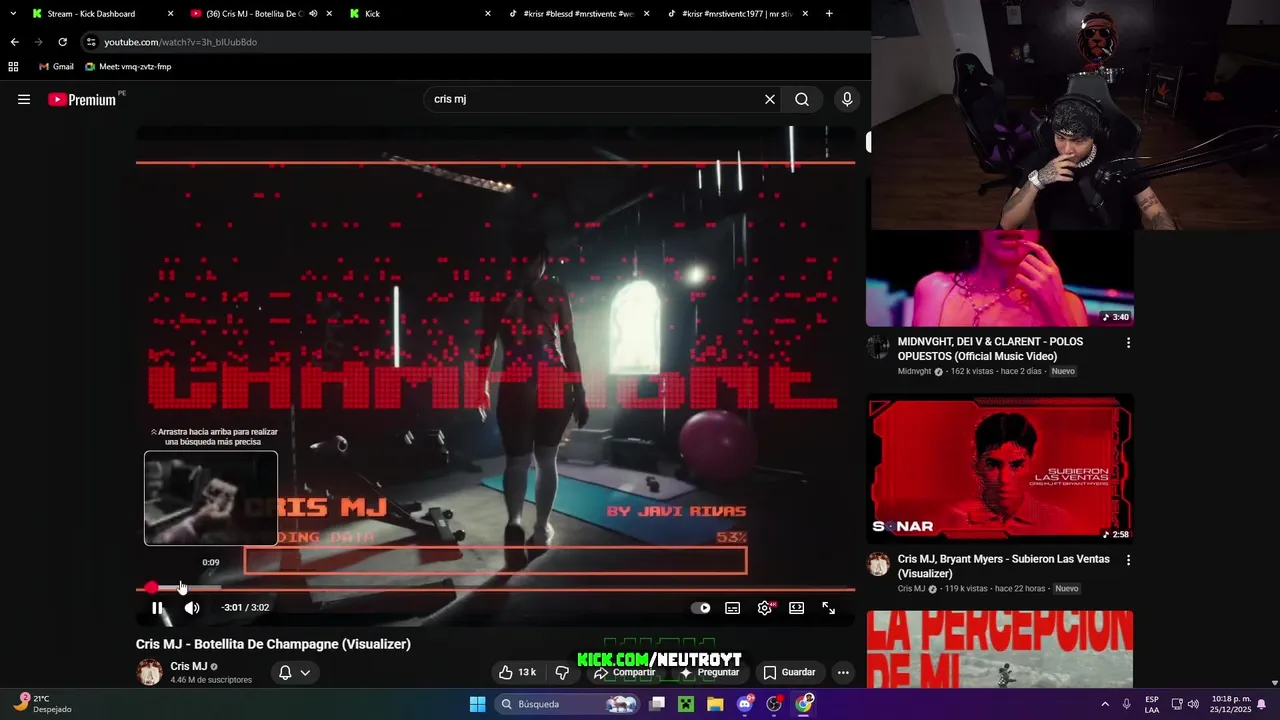Open the browser apps grid icon
1280x720 pixels.
pos(13,67)
